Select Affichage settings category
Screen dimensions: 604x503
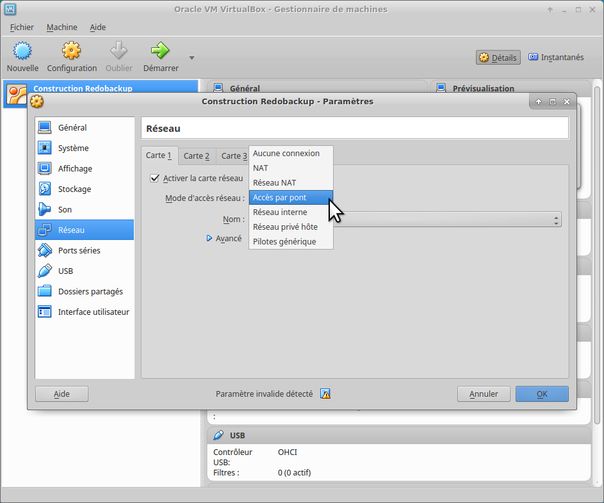coord(84,168)
